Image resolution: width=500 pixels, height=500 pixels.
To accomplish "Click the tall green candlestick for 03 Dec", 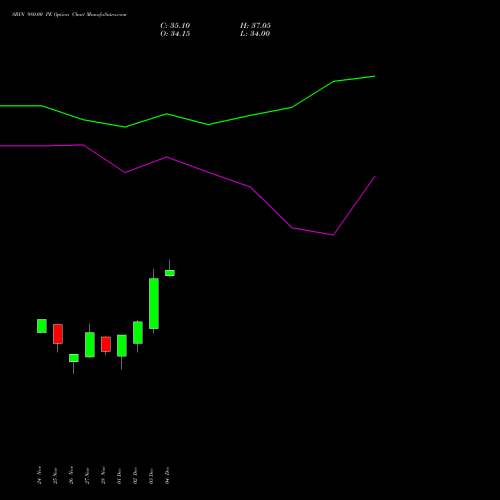I will pos(154,303).
